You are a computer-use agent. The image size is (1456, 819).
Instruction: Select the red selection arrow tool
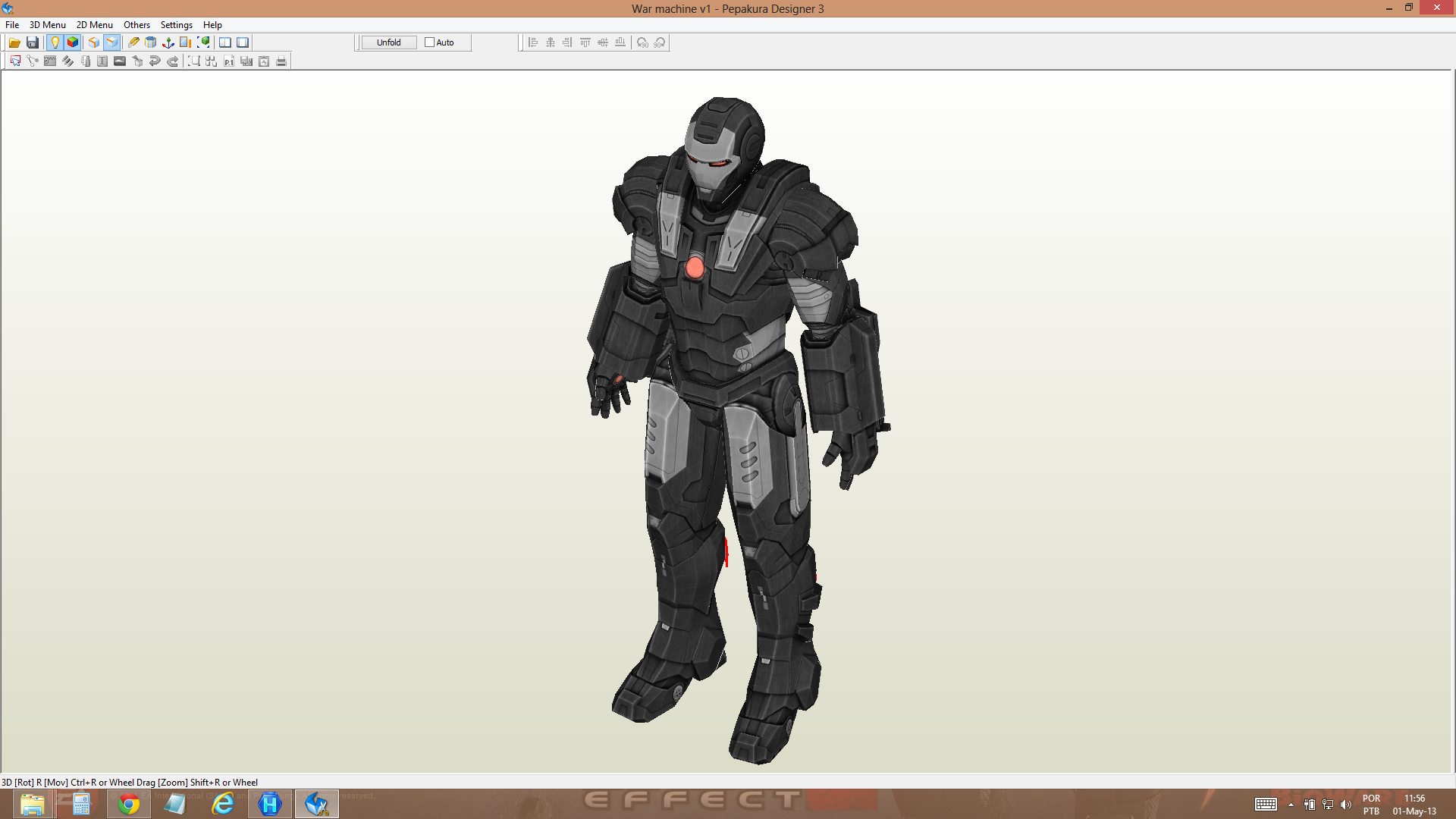pos(15,61)
